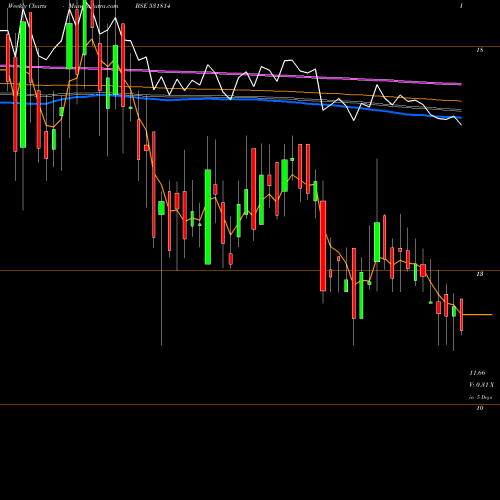Click the 'V: 0.81 X' volume text
This screenshot has height=500, width=500.
[481, 385]
